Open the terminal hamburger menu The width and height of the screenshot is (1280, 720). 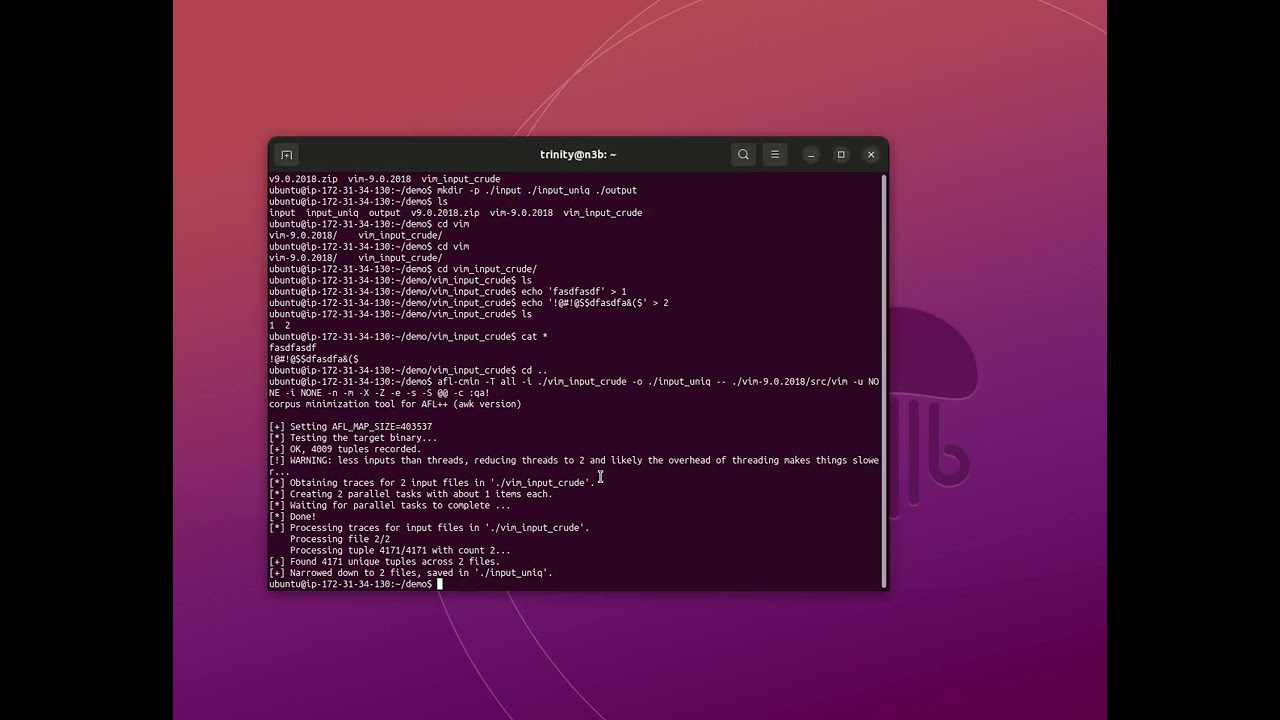point(774,155)
